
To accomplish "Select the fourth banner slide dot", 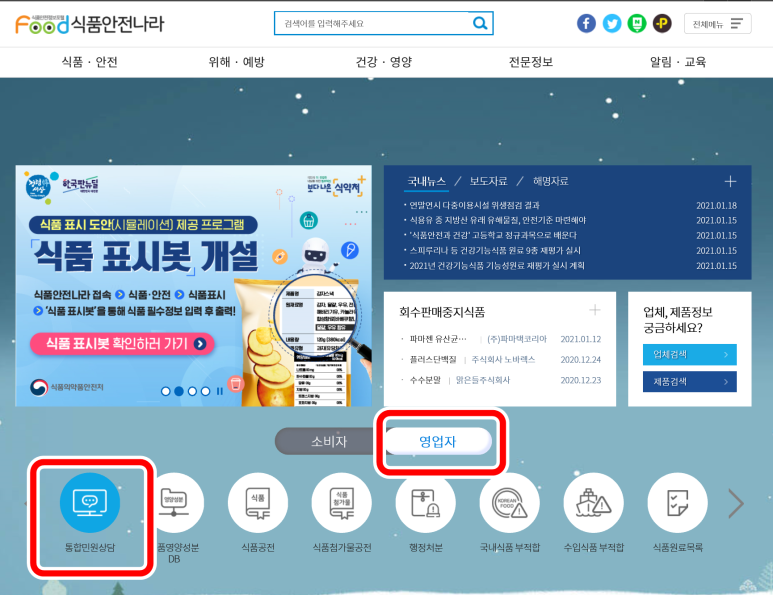I will 206,391.
